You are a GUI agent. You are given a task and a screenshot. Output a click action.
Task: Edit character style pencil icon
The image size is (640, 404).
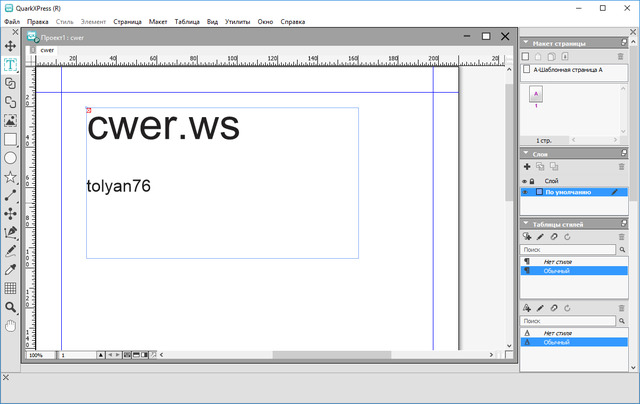(x=540, y=308)
